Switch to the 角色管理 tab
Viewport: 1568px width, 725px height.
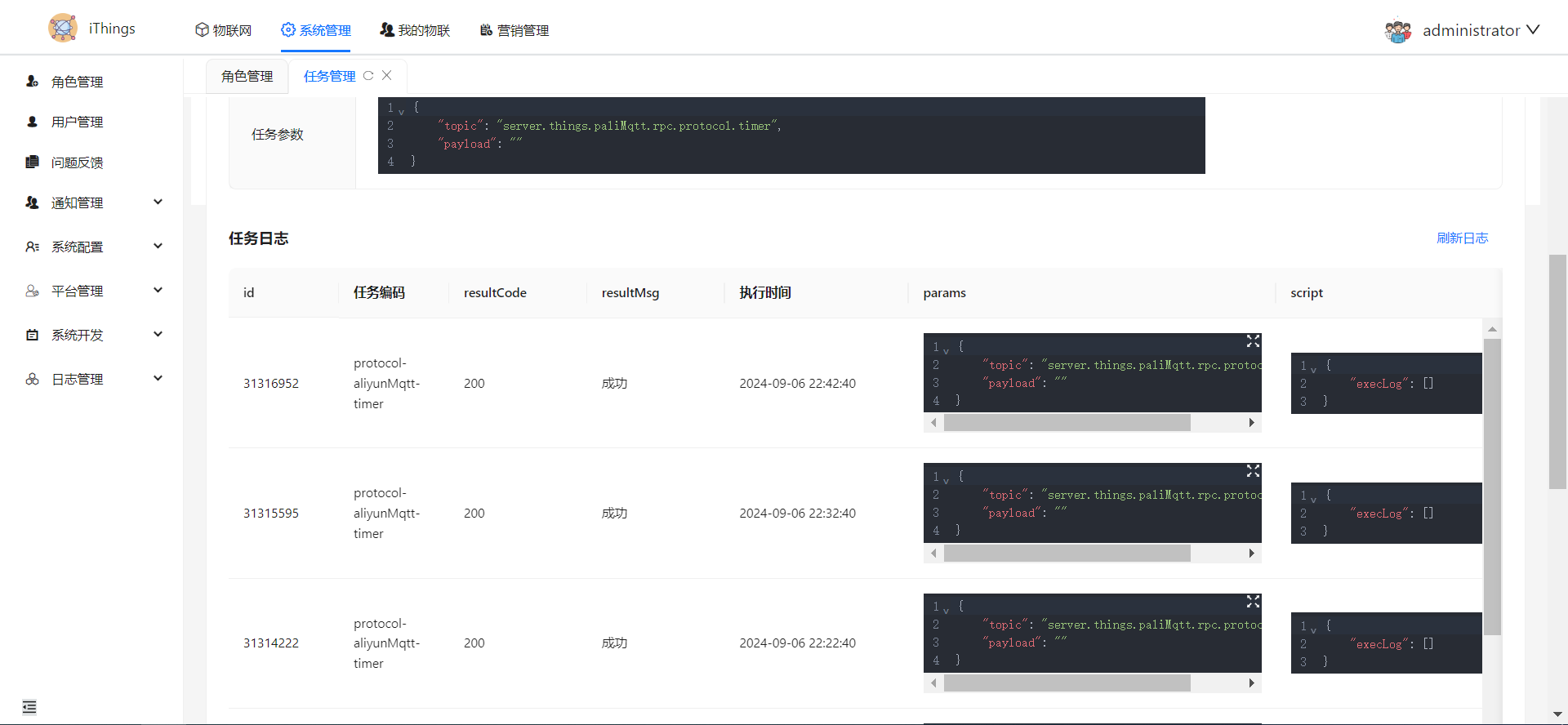[x=247, y=76]
